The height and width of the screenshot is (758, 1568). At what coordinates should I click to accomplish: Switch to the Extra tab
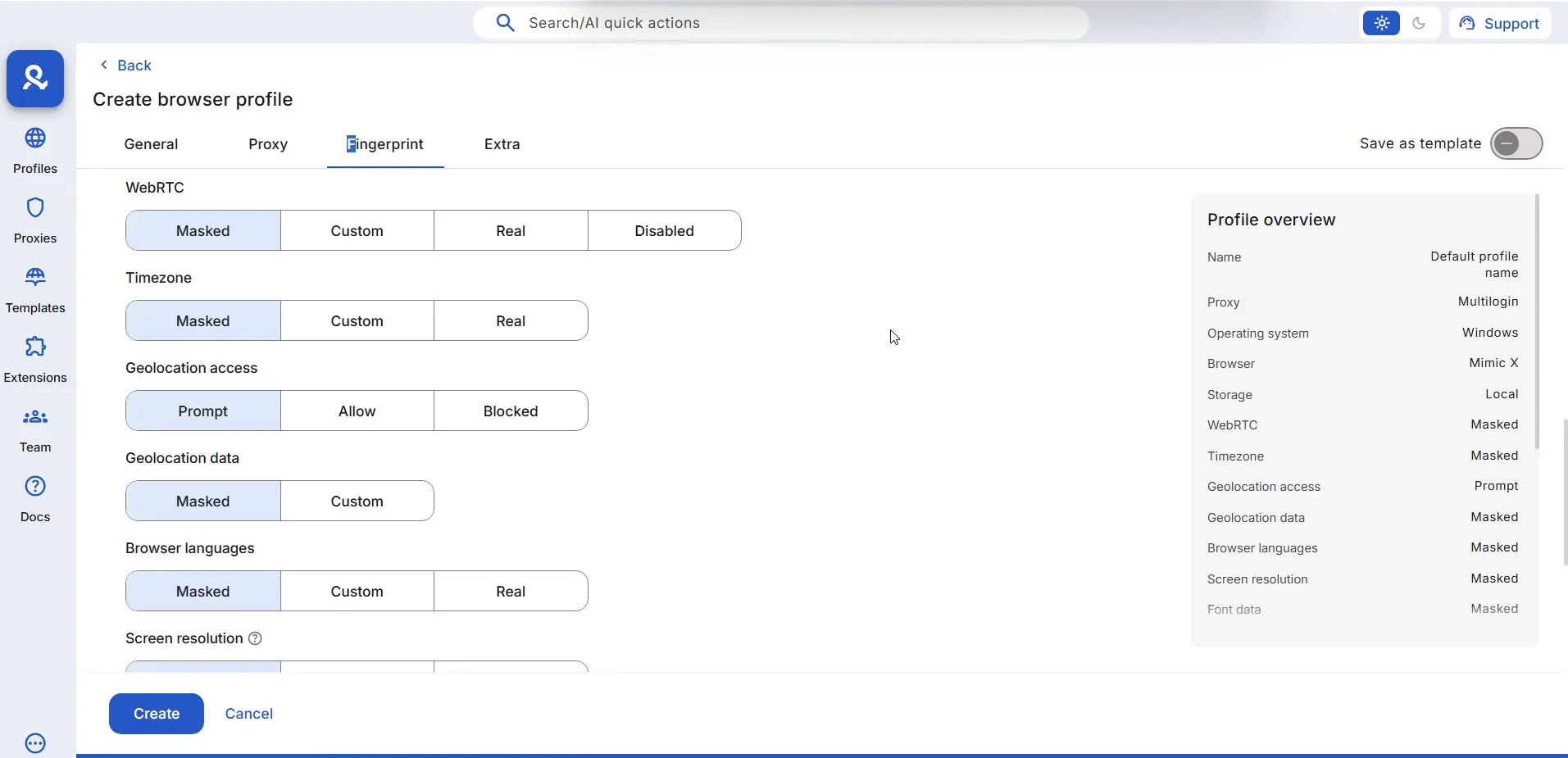tap(502, 144)
